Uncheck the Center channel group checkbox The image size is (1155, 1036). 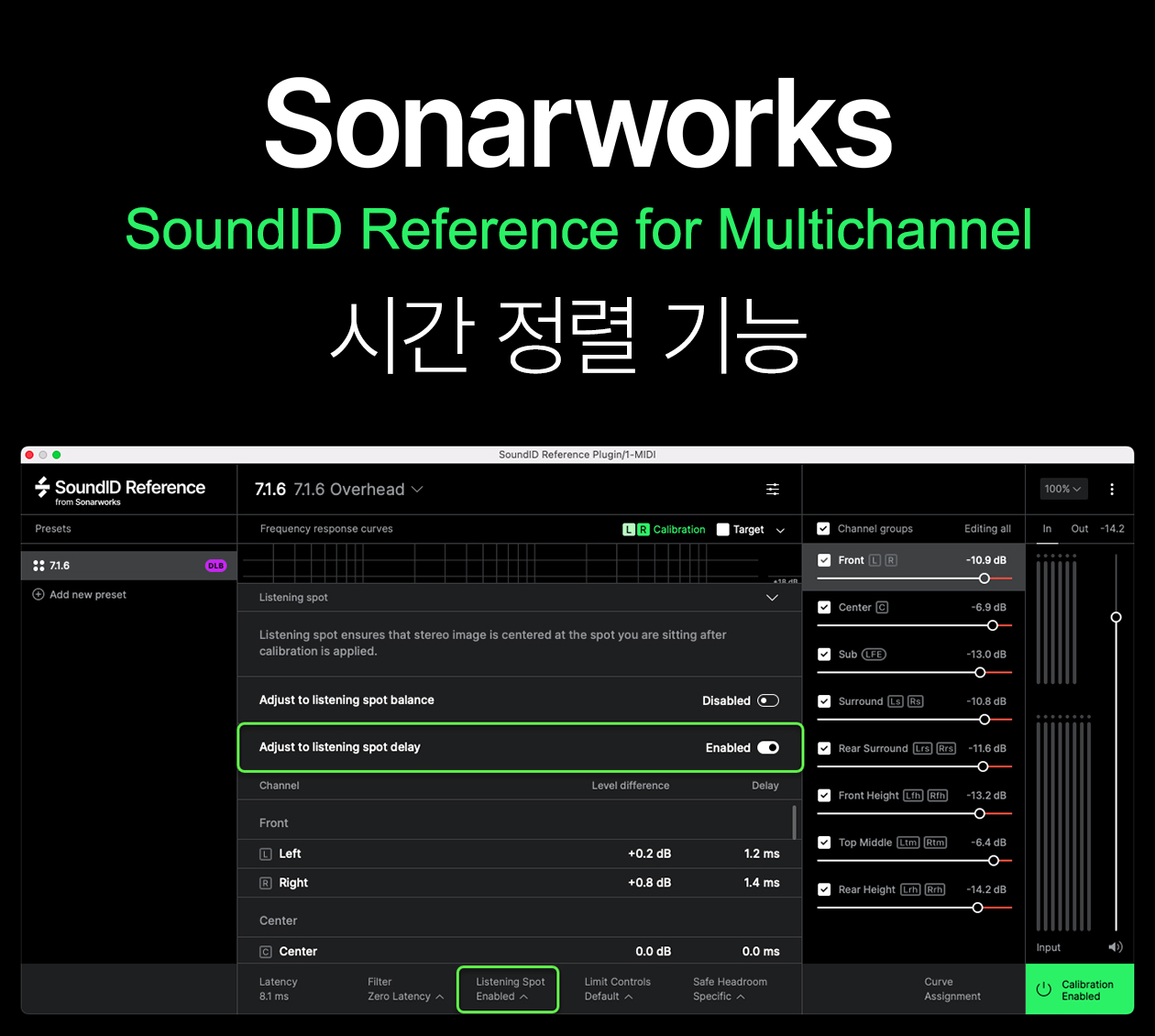click(824, 607)
